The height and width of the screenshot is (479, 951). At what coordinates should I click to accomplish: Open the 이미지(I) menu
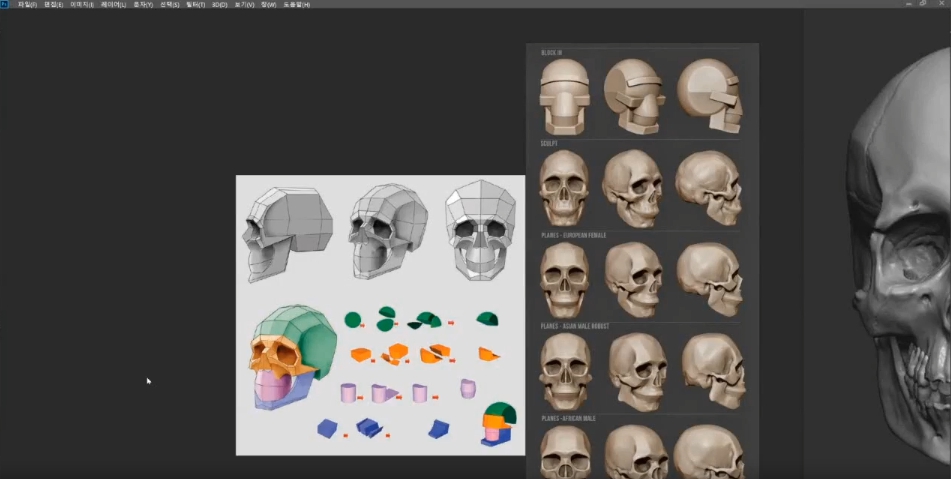pos(81,4)
